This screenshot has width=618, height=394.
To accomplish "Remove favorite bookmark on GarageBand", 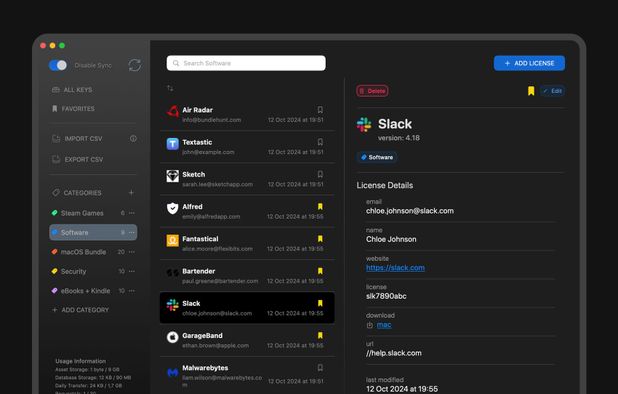I will click(x=320, y=335).
